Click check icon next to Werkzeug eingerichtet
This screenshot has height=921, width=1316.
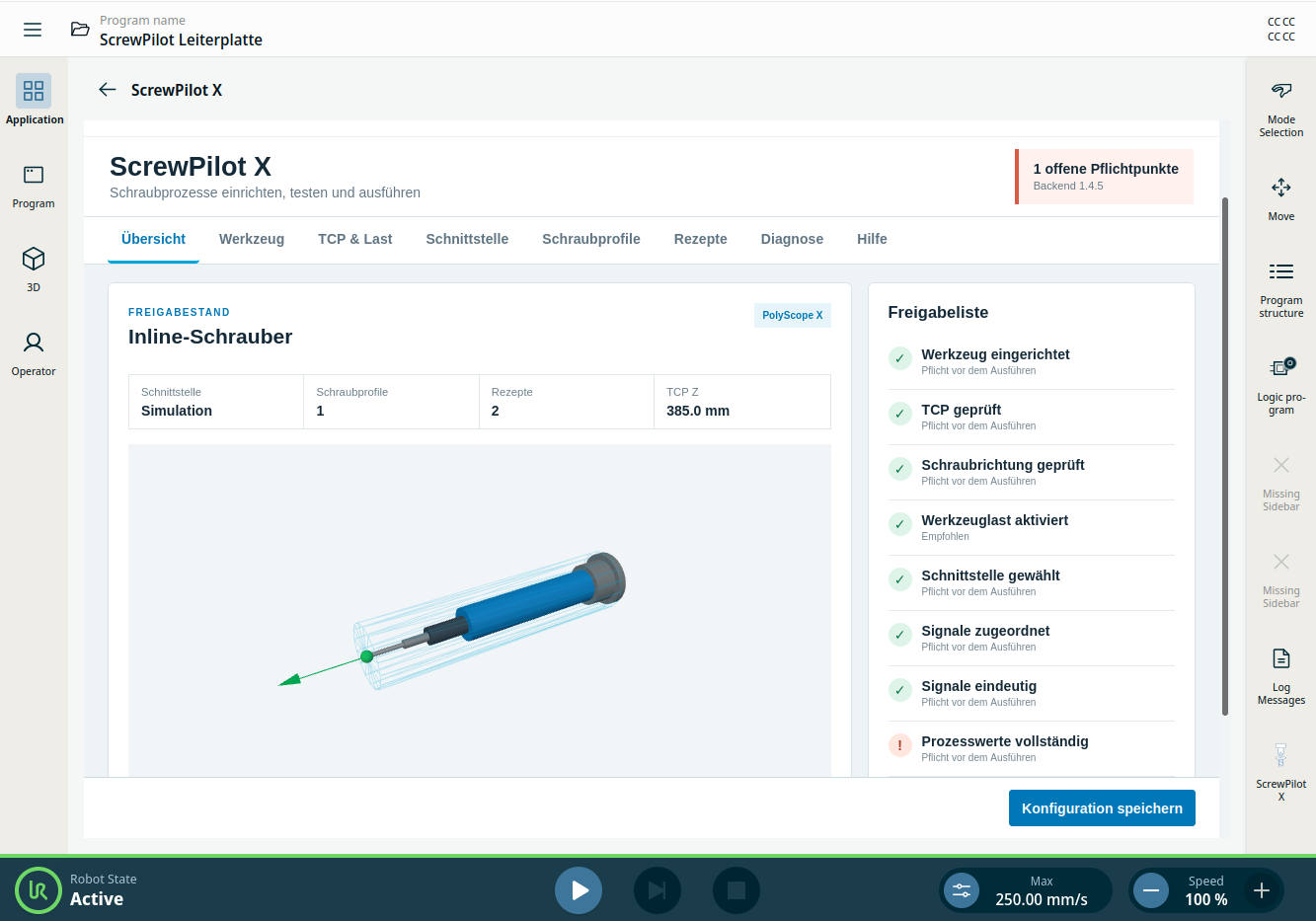(899, 358)
